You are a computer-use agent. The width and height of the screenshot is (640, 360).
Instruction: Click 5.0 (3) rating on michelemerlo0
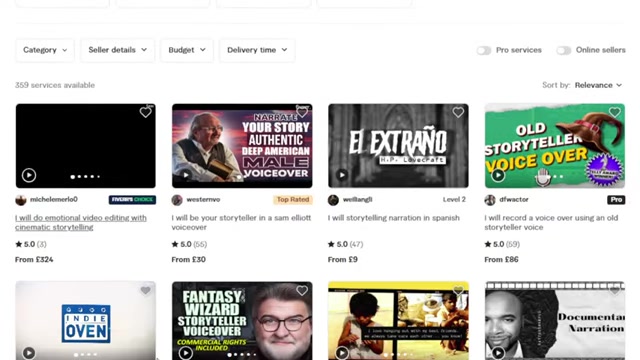coord(31,244)
